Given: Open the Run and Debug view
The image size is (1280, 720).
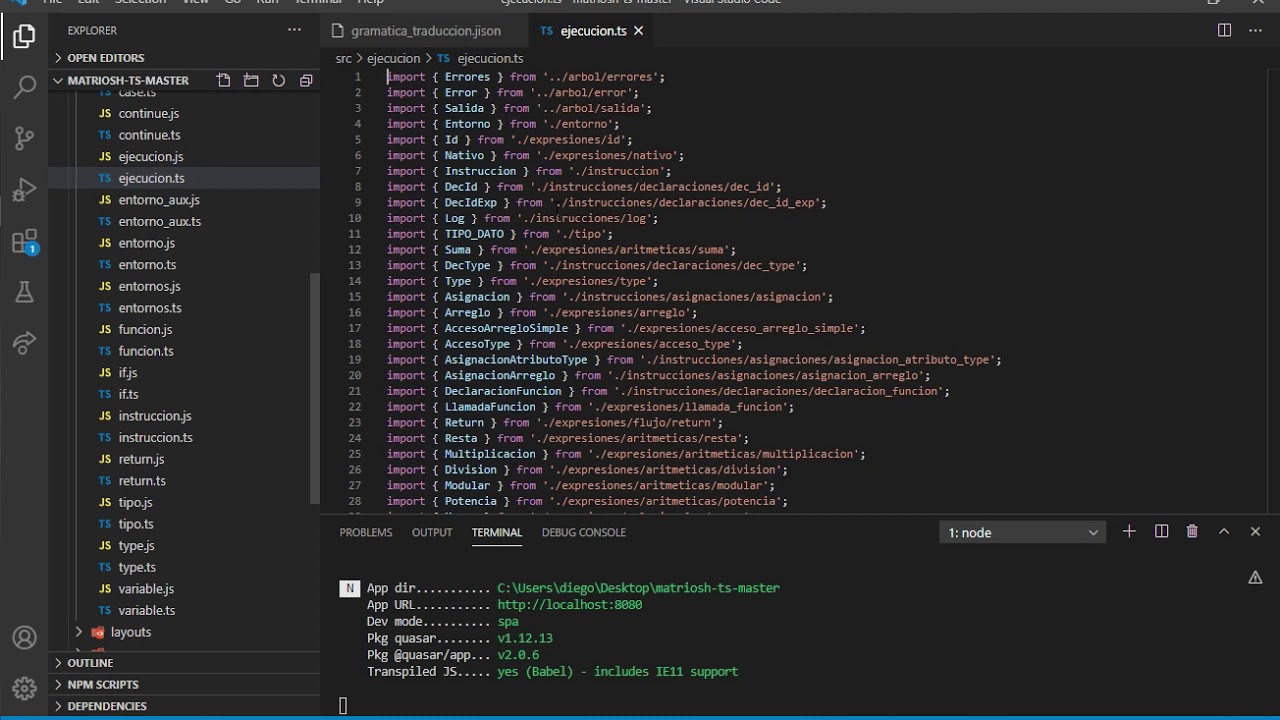Looking at the screenshot, I should coord(24,190).
